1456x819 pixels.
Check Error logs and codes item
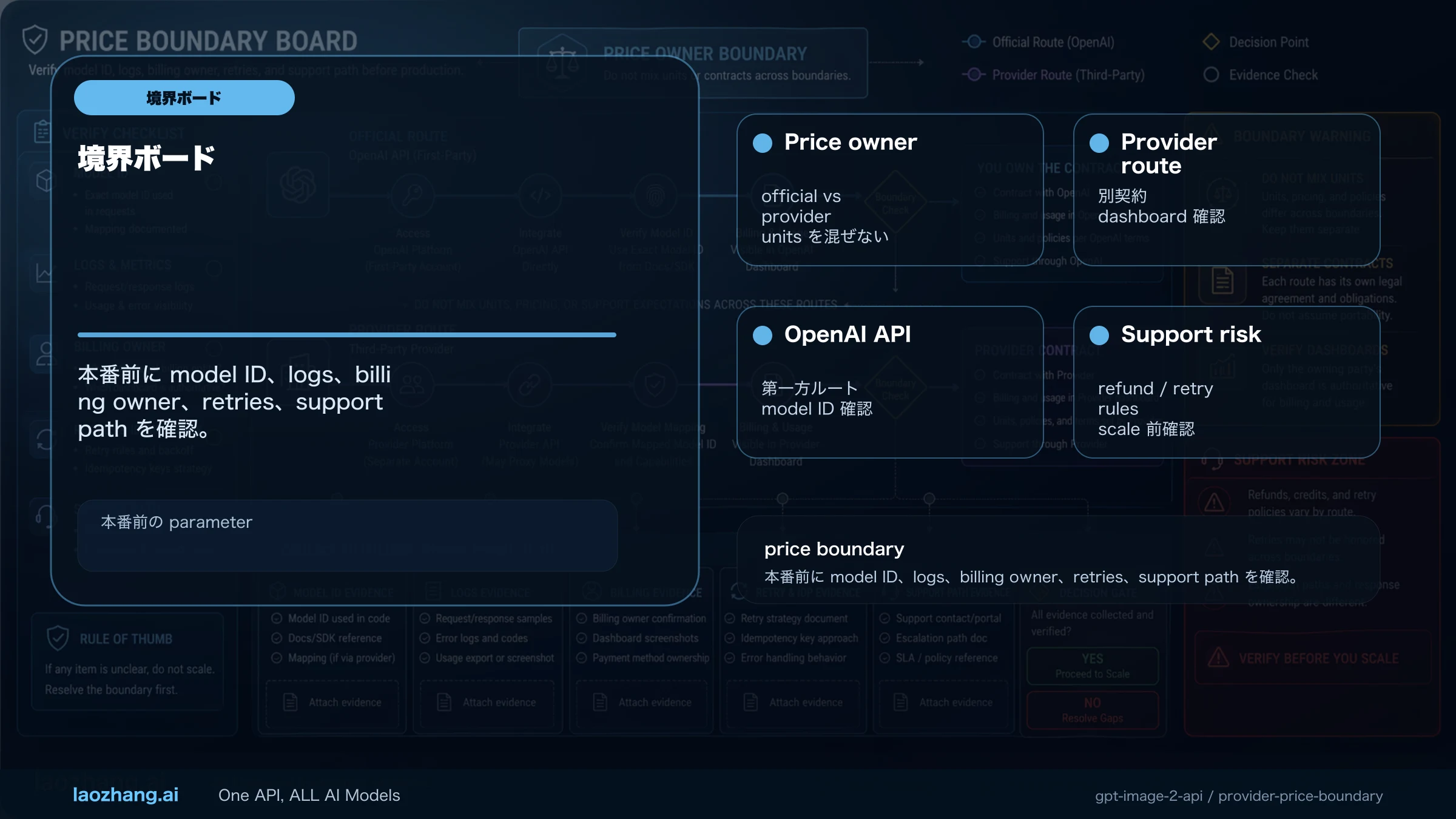click(x=425, y=638)
